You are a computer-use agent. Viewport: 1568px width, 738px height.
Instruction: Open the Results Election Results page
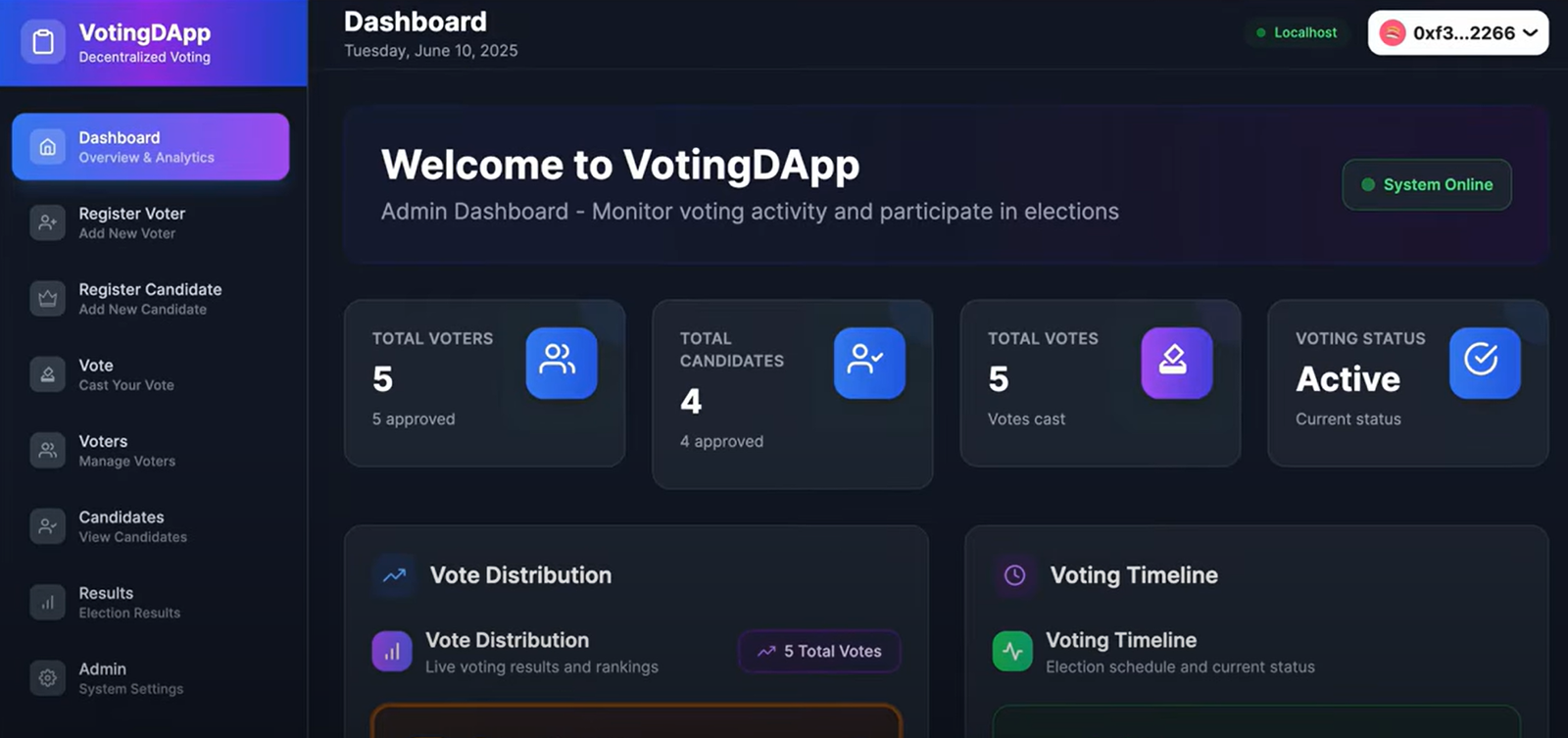[151, 602]
